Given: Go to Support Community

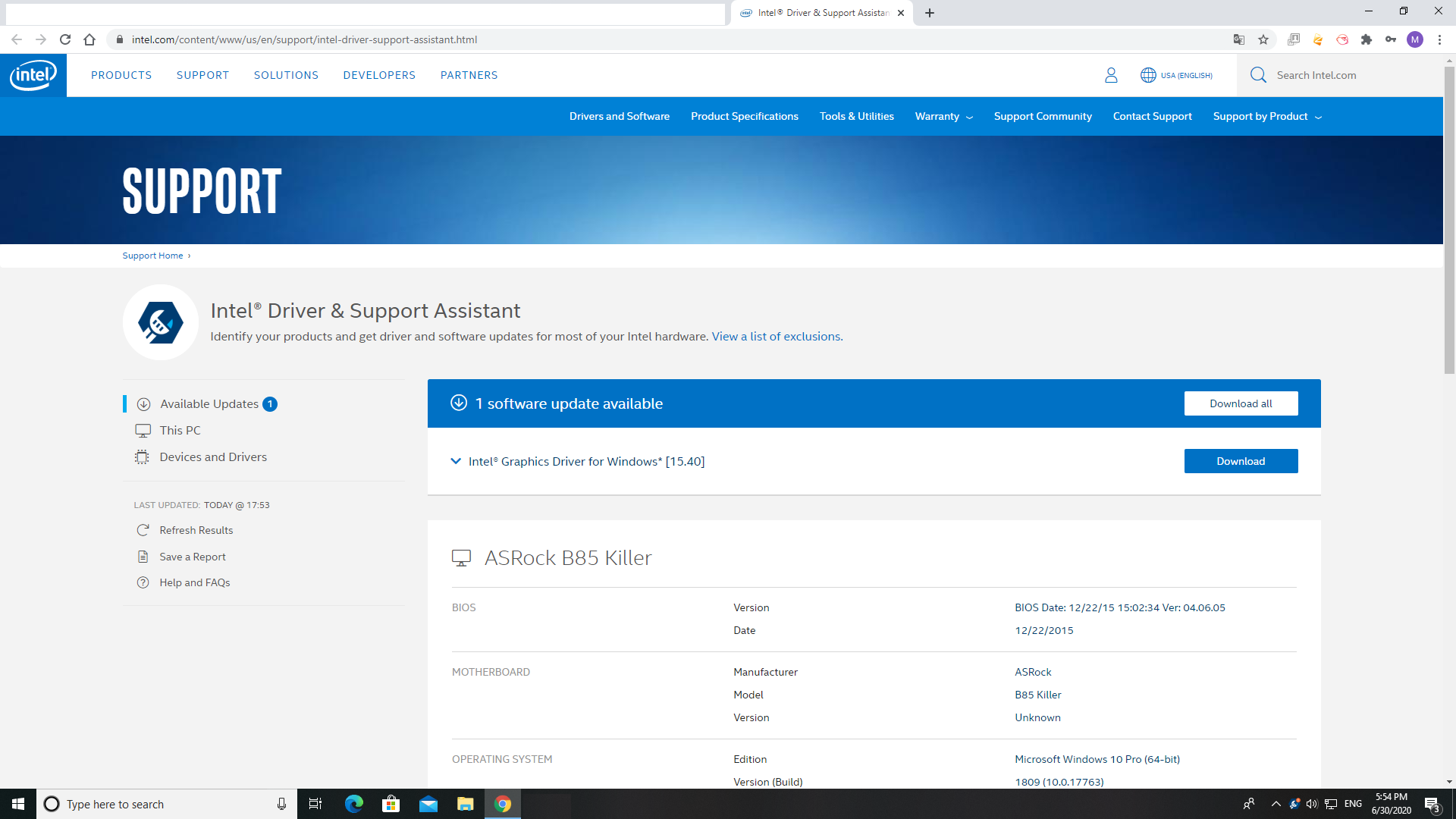Looking at the screenshot, I should click(1043, 116).
